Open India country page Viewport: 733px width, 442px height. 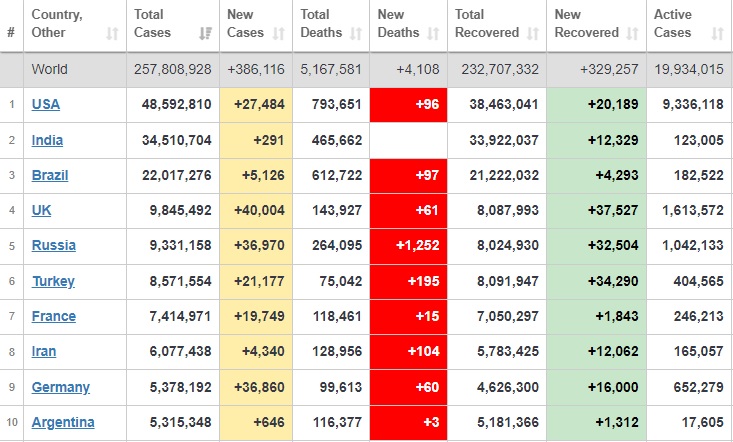[x=48, y=140]
